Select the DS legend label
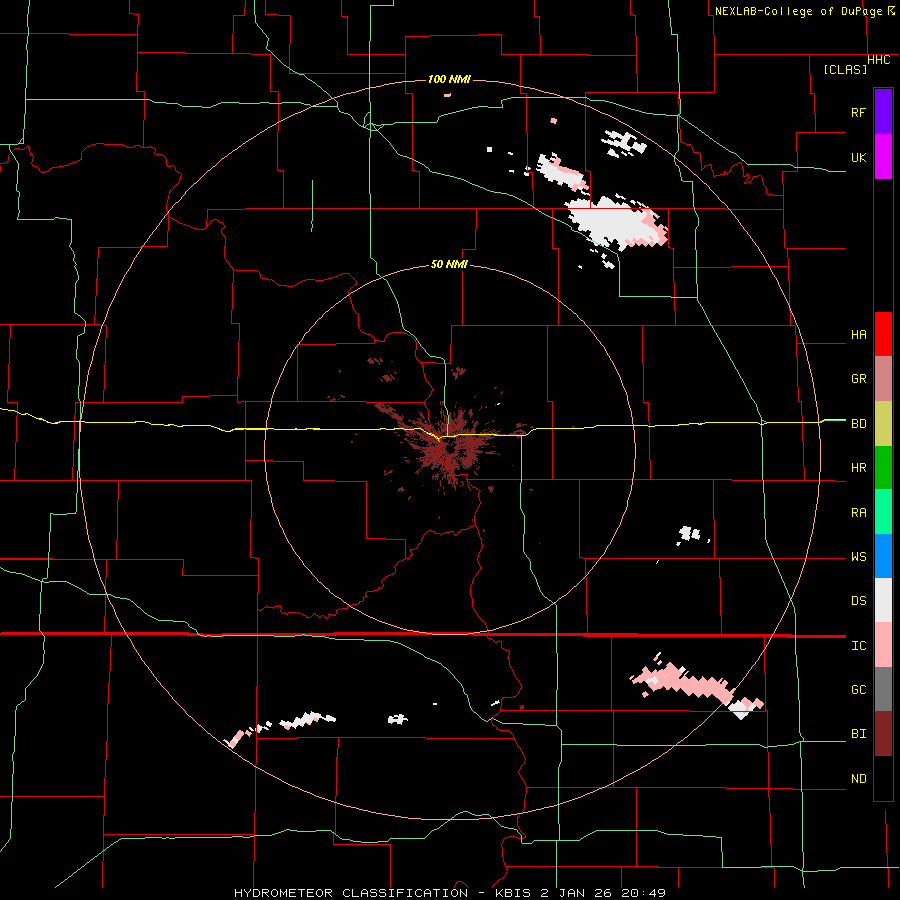The image size is (900, 900). 858,601
